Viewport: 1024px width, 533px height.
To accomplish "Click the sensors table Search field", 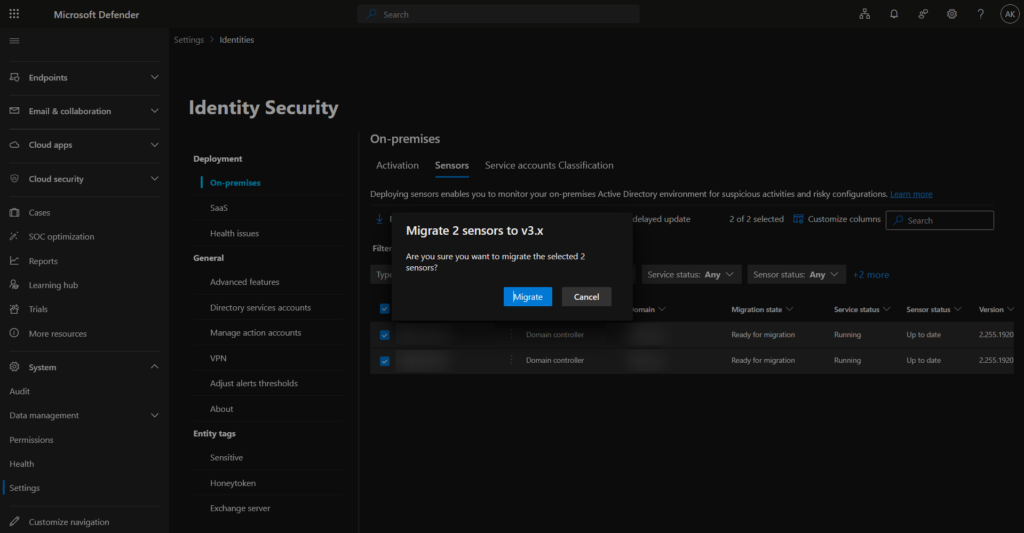I will (x=940, y=220).
